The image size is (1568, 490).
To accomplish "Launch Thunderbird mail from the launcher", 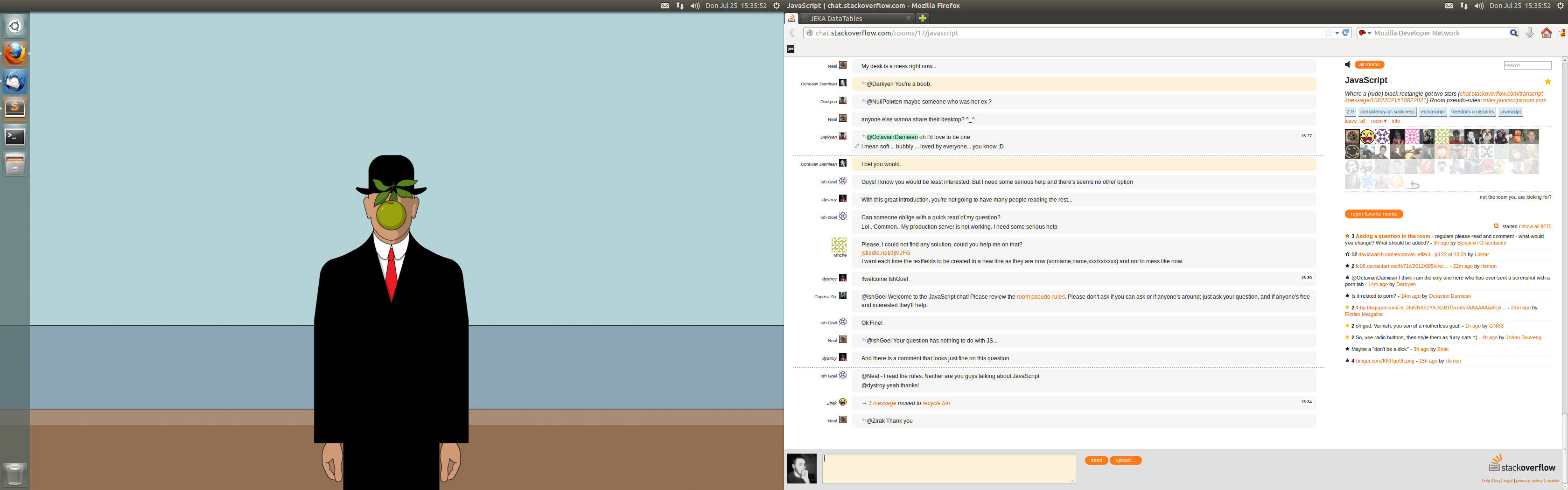I will click(x=14, y=82).
